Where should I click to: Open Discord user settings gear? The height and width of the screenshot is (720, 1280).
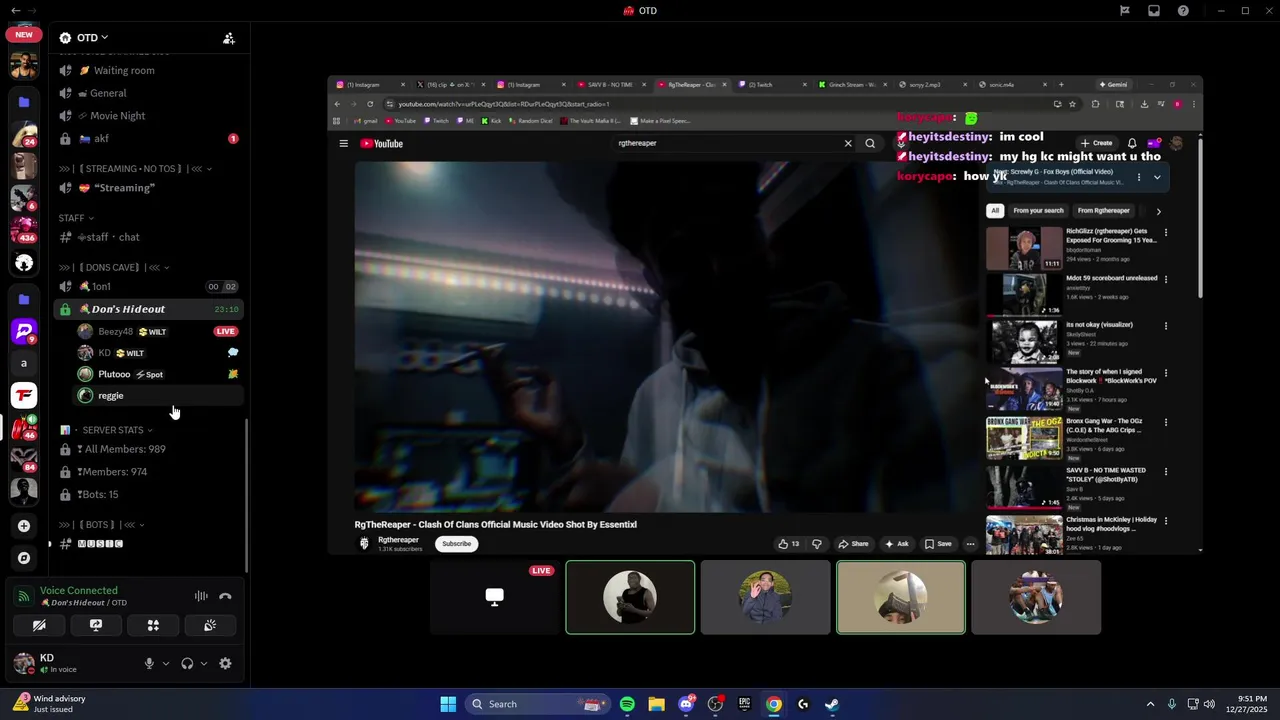pos(225,663)
